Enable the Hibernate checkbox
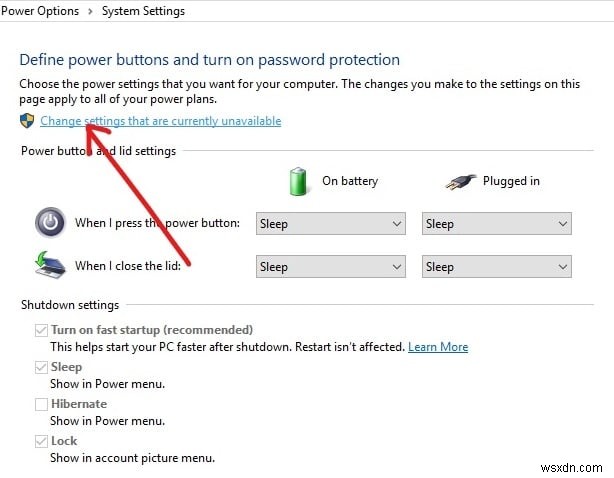Viewport: 614px width, 478px height. [x=41, y=404]
